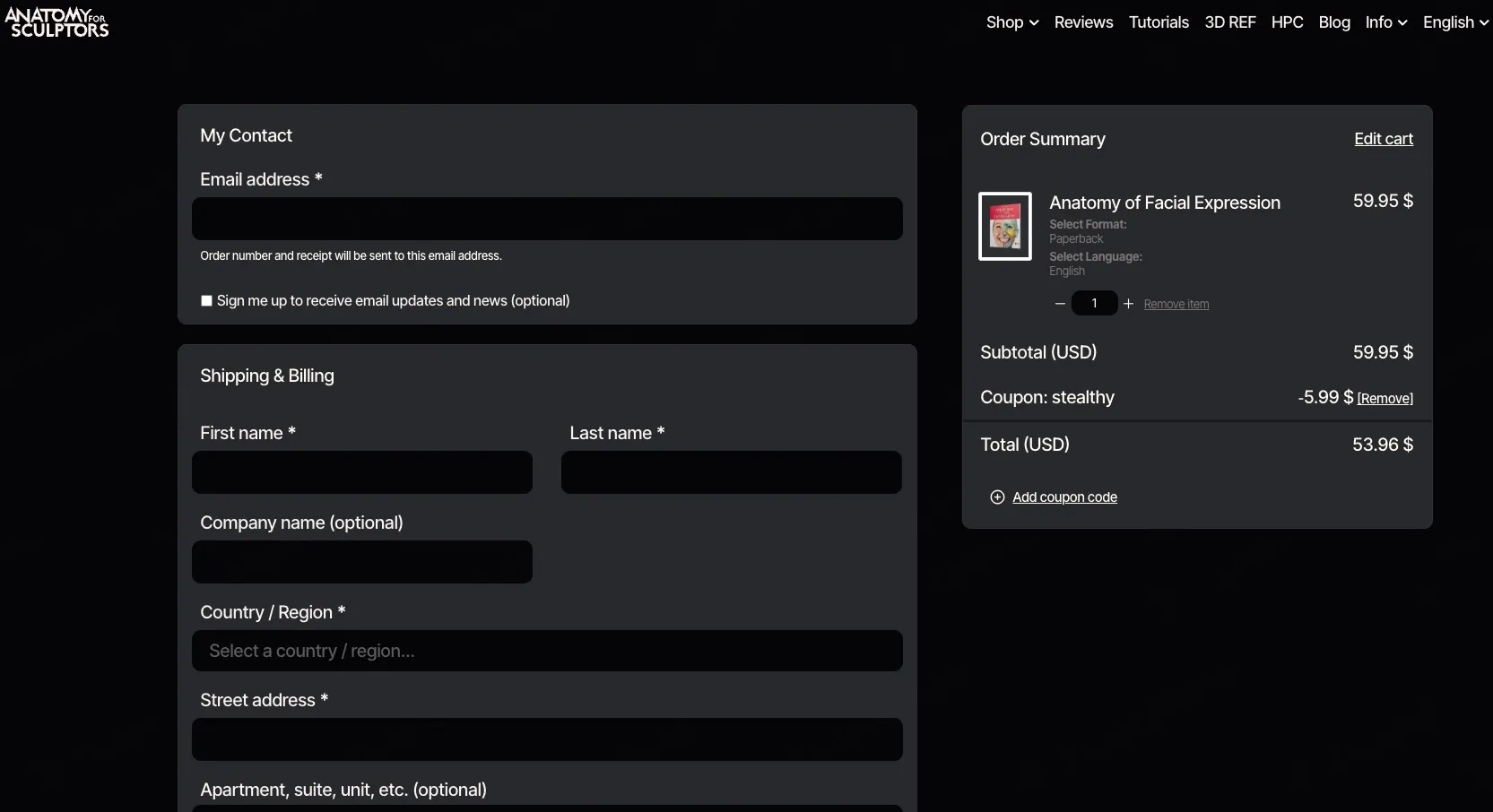Click the Email address * label

coord(261,179)
